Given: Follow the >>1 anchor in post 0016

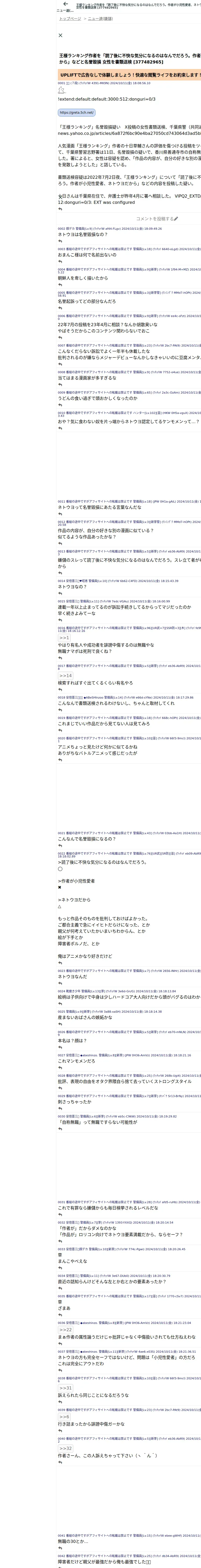Looking at the screenshot, I should click(x=64, y=638).
